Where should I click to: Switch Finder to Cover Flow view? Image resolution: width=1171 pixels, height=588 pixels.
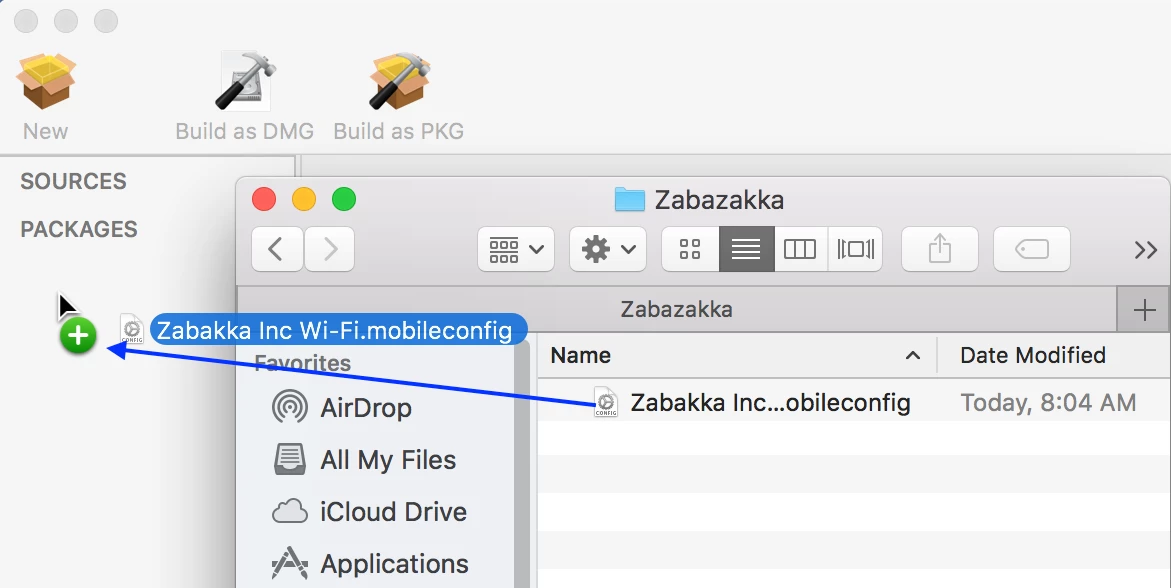[855, 249]
